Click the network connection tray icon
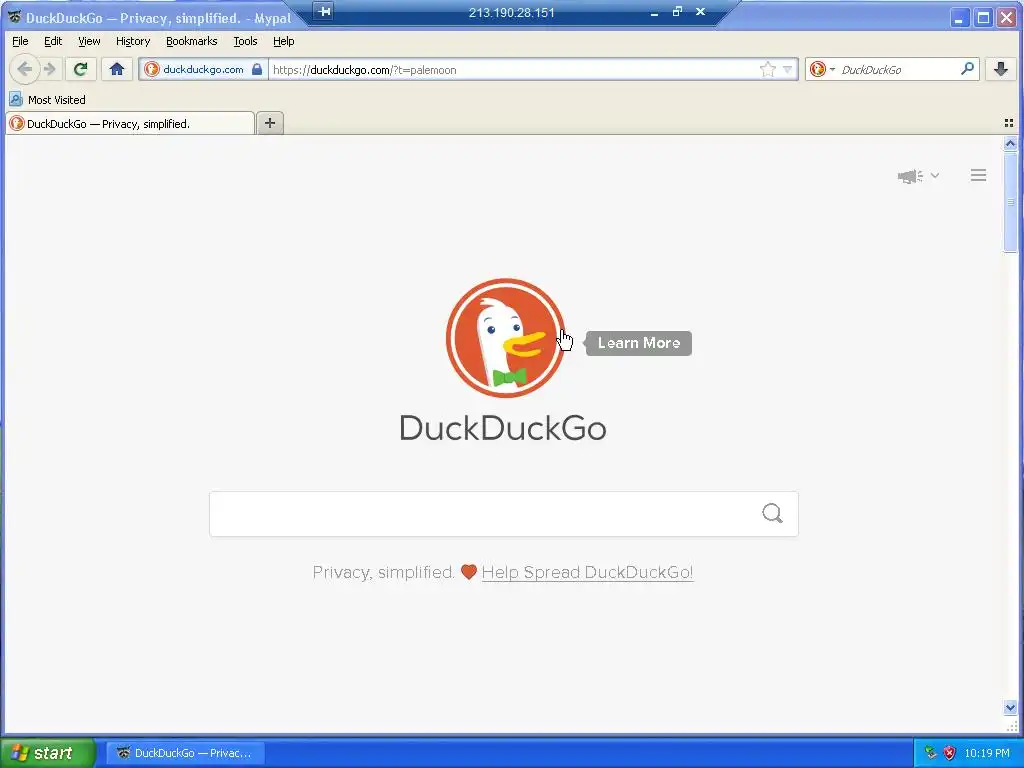The width and height of the screenshot is (1024, 768). (931, 753)
